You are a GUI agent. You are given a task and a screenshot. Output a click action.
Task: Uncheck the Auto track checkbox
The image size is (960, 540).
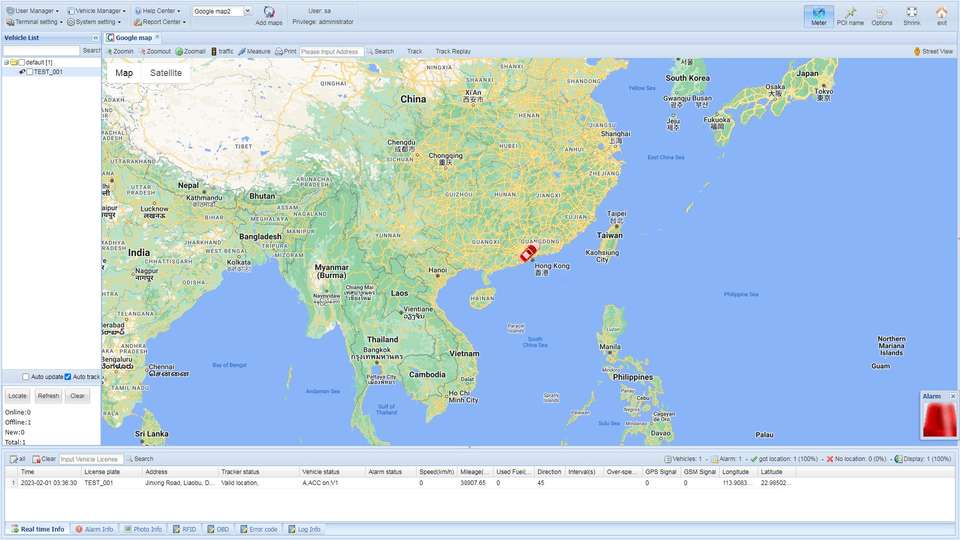pos(68,377)
